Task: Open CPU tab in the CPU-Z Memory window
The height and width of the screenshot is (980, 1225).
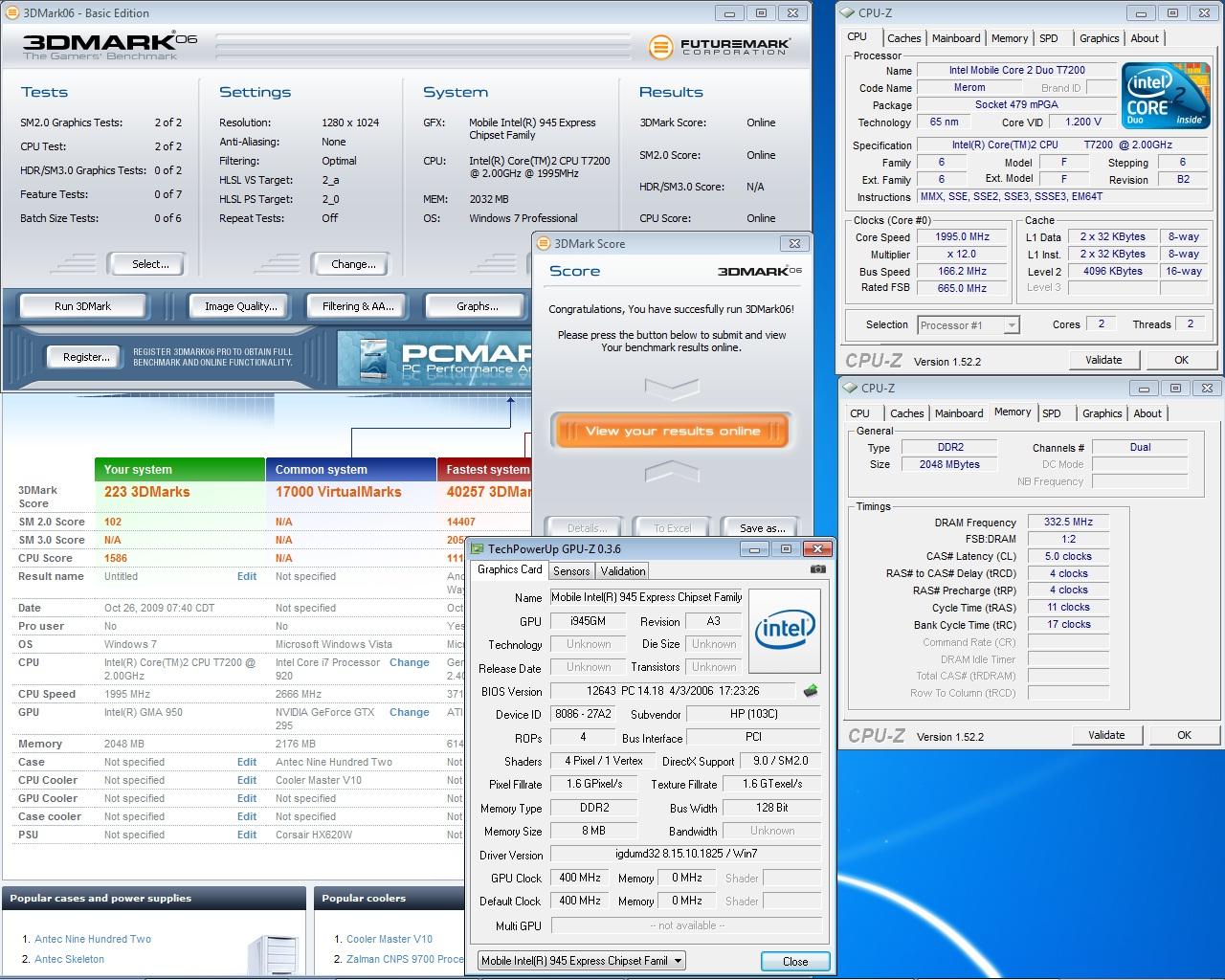Action: [860, 413]
